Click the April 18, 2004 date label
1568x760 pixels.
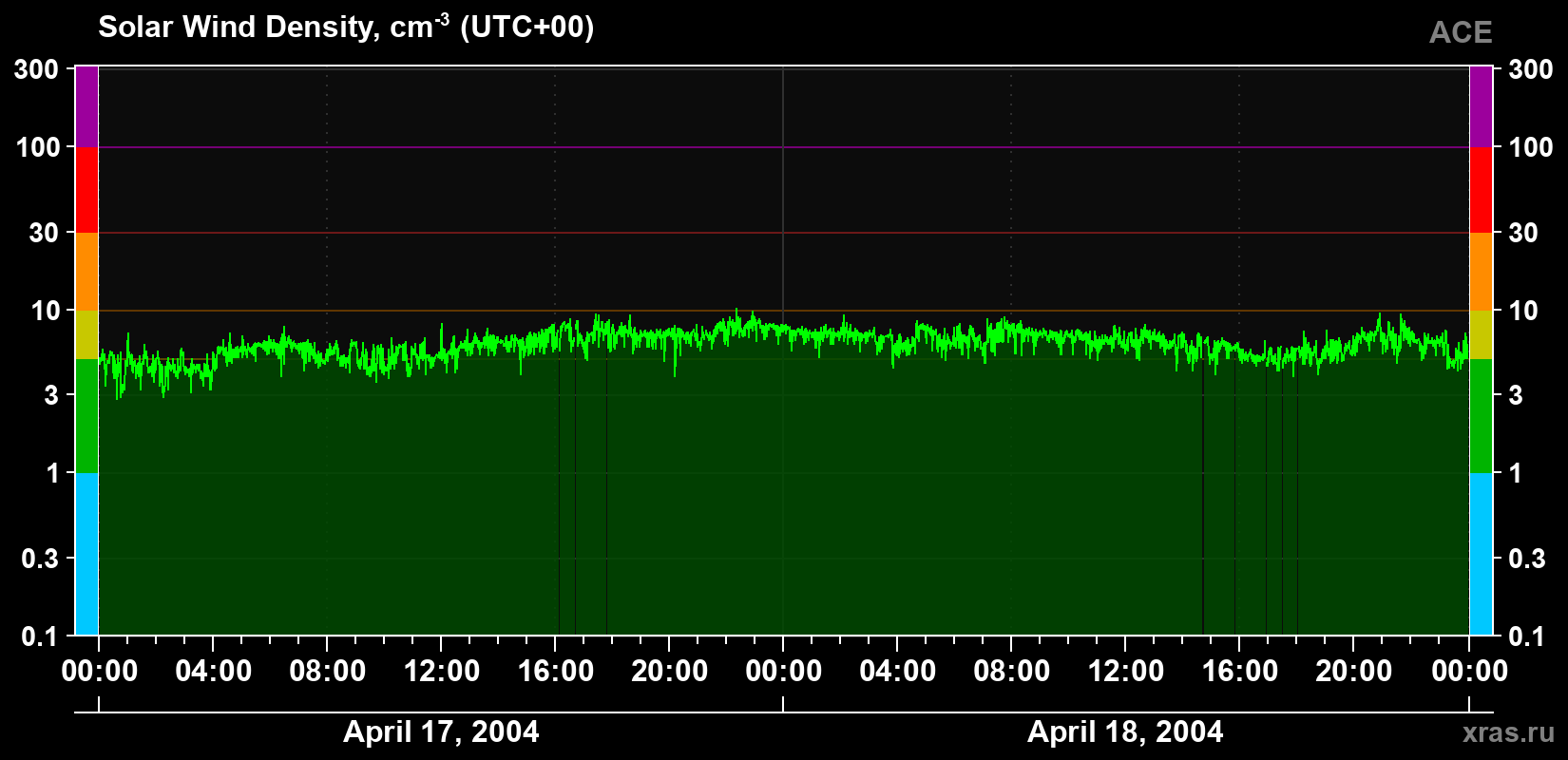tap(1125, 731)
